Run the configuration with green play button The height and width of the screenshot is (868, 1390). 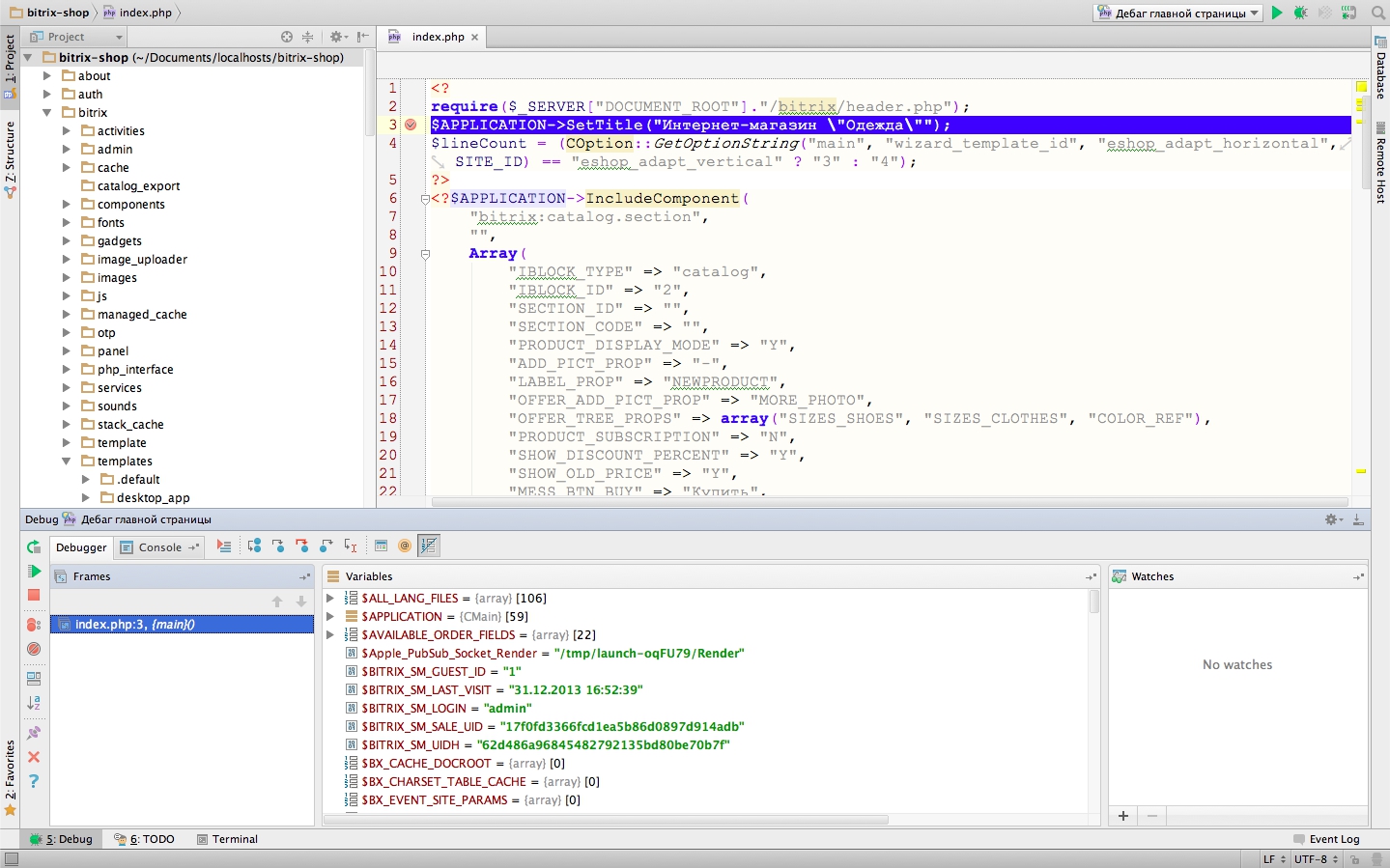pos(1277,13)
